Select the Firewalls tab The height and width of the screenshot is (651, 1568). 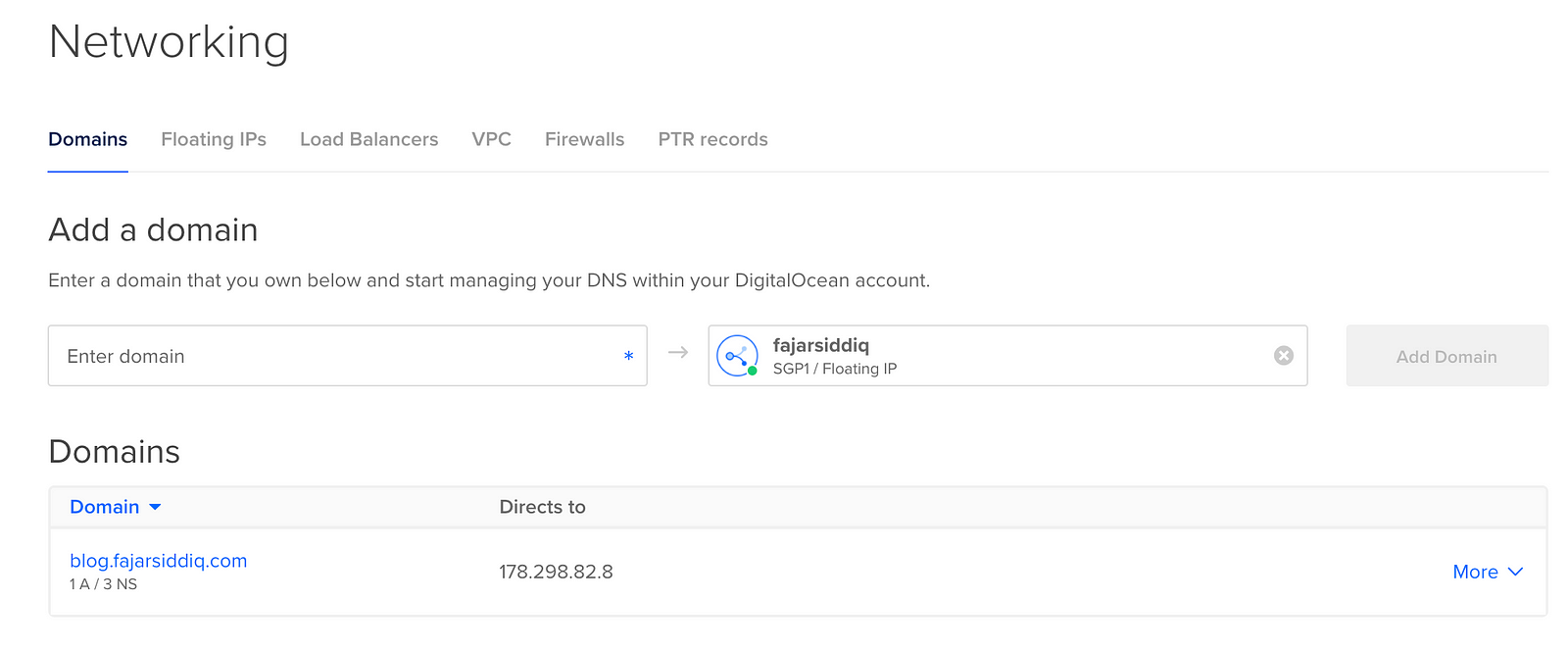pos(584,139)
